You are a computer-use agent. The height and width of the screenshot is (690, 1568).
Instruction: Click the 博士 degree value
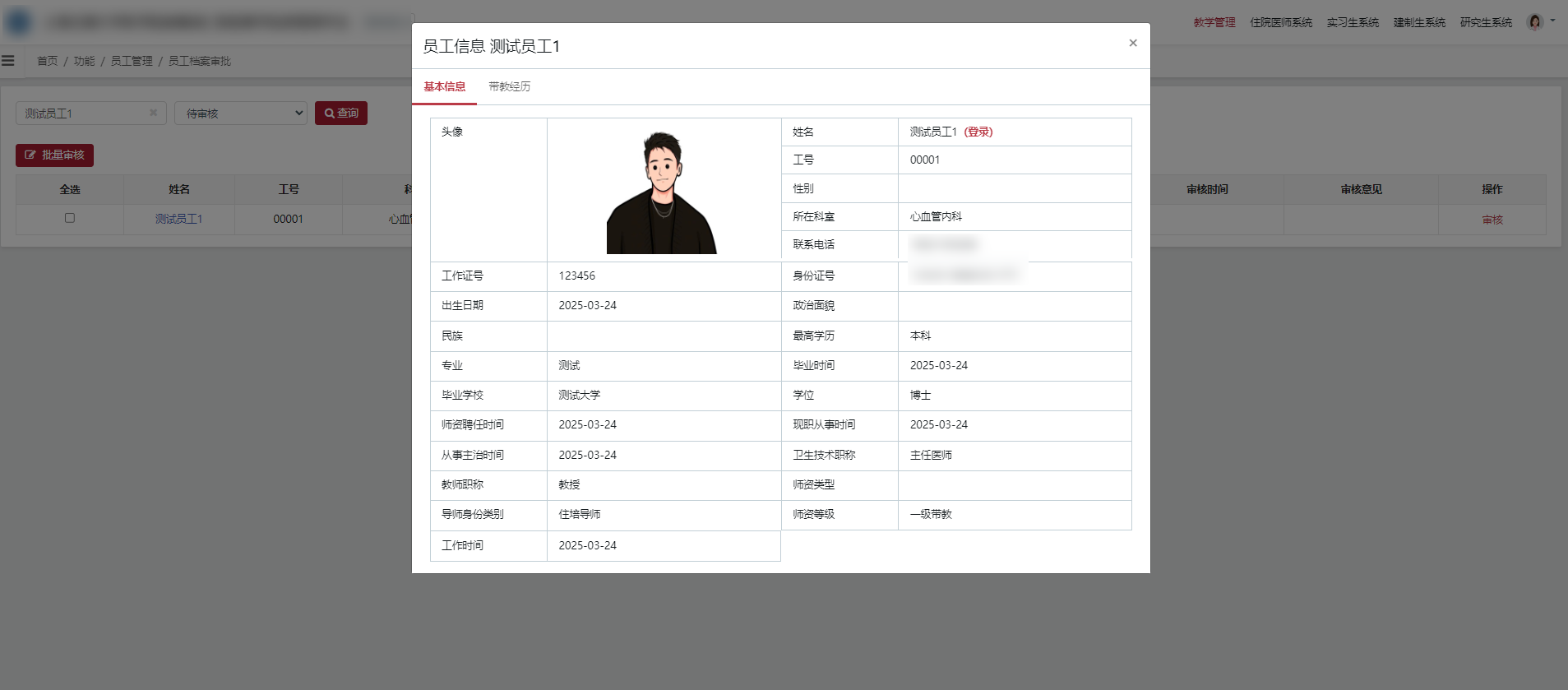920,395
